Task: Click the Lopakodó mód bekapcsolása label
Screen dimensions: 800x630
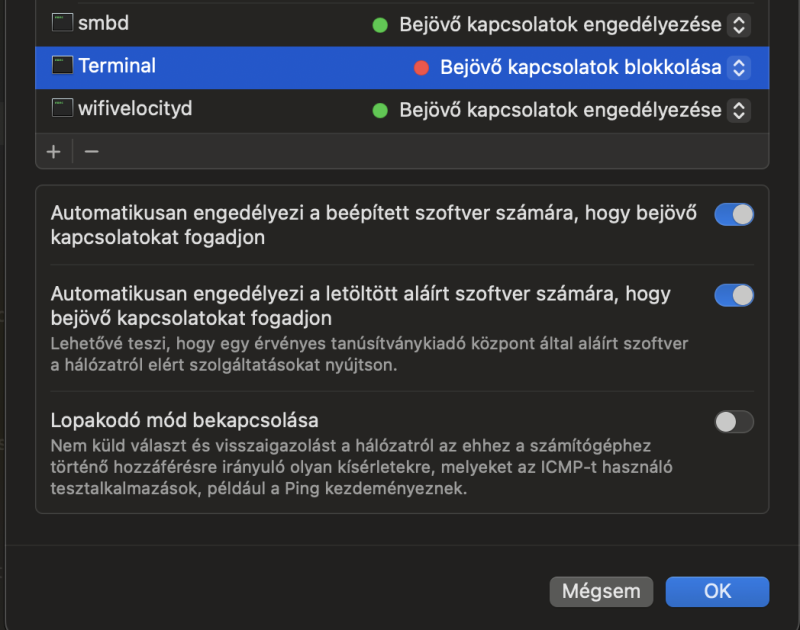Action: [x=184, y=420]
